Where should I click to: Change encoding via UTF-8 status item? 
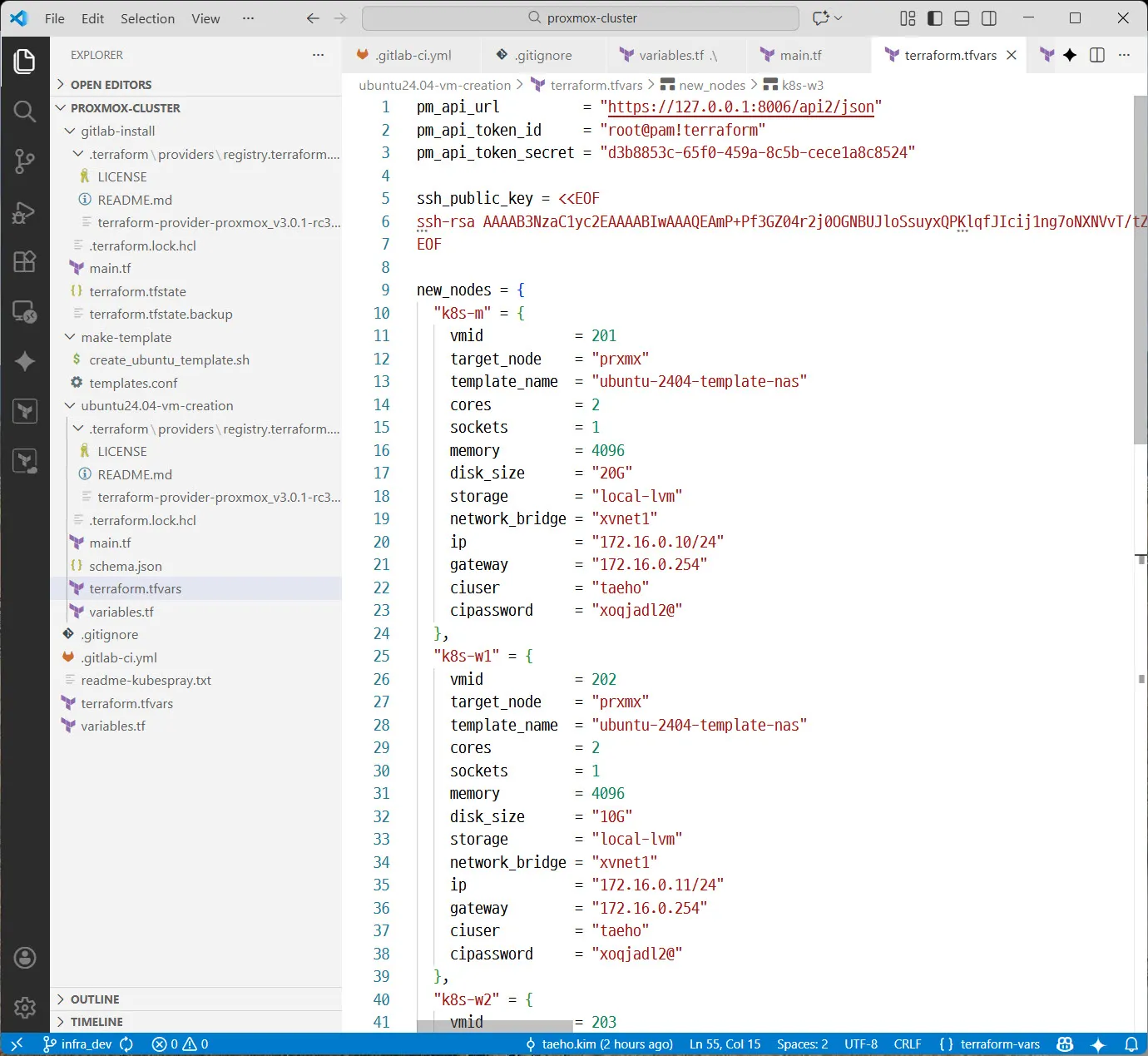861,1044
